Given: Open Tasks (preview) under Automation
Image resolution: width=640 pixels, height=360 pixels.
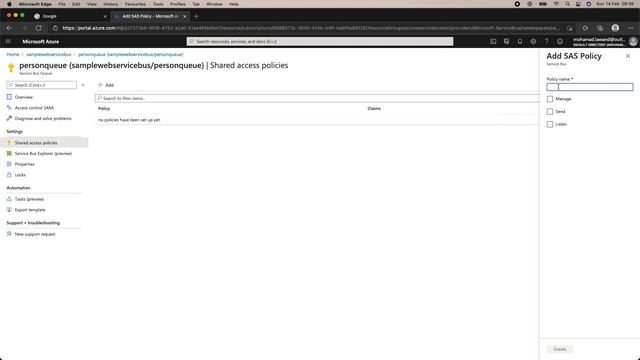Looking at the screenshot, I should [29, 199].
